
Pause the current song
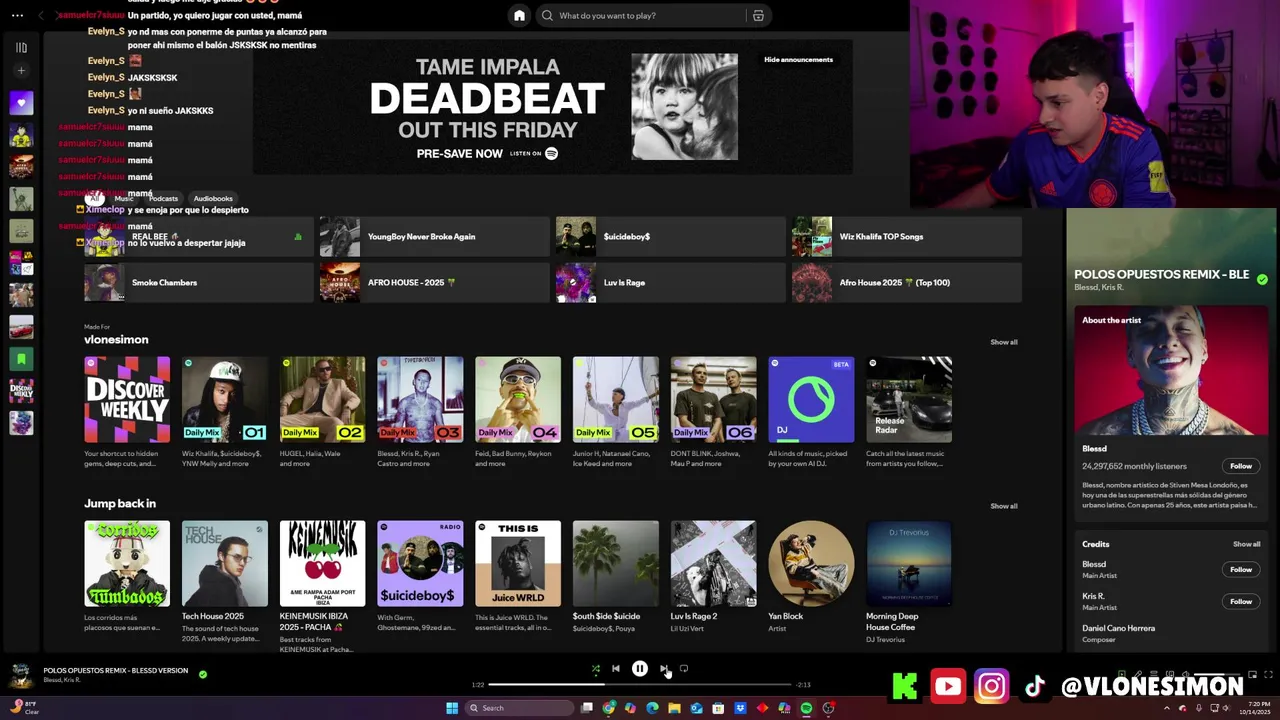click(x=640, y=669)
